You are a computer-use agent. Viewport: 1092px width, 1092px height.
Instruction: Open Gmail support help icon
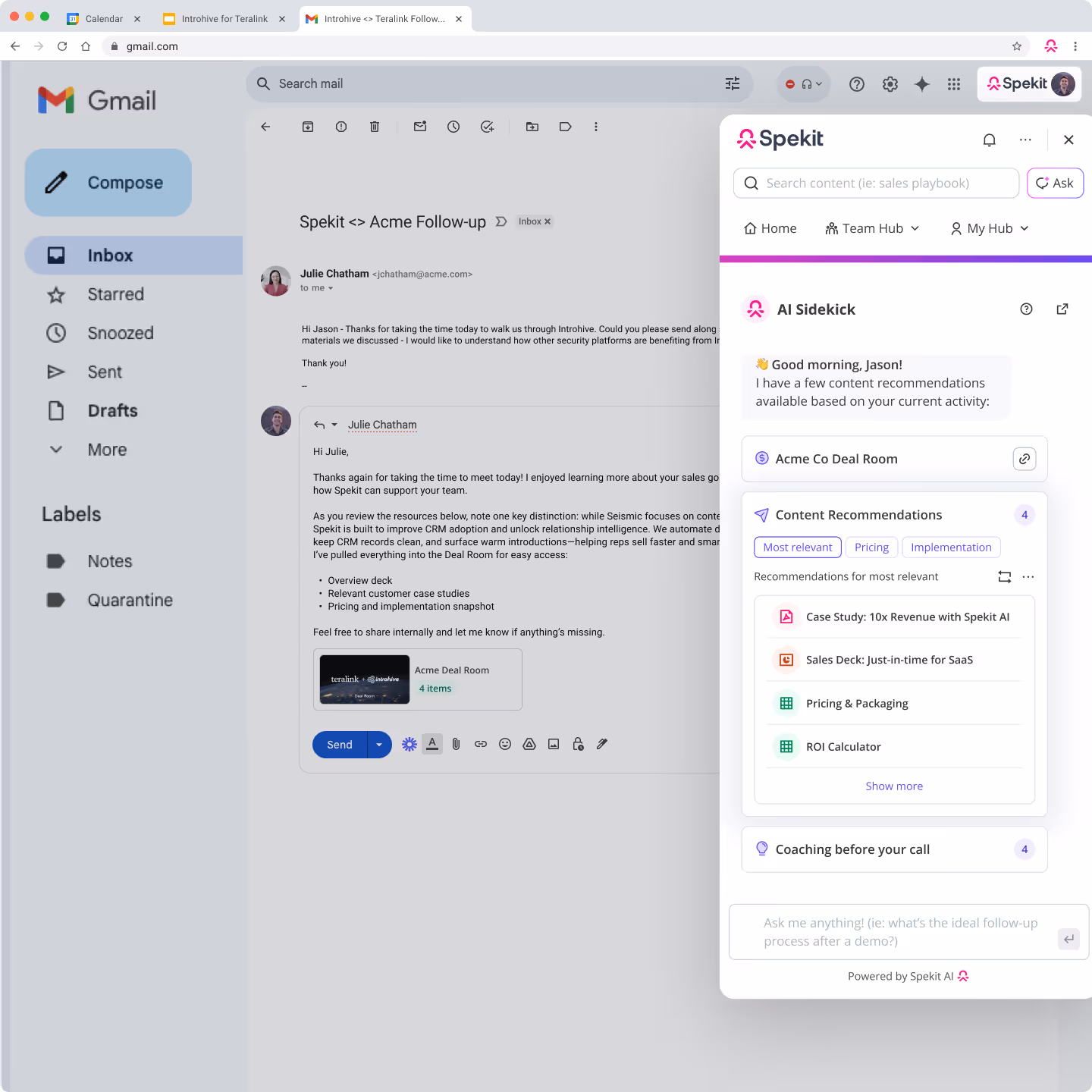coord(857,84)
